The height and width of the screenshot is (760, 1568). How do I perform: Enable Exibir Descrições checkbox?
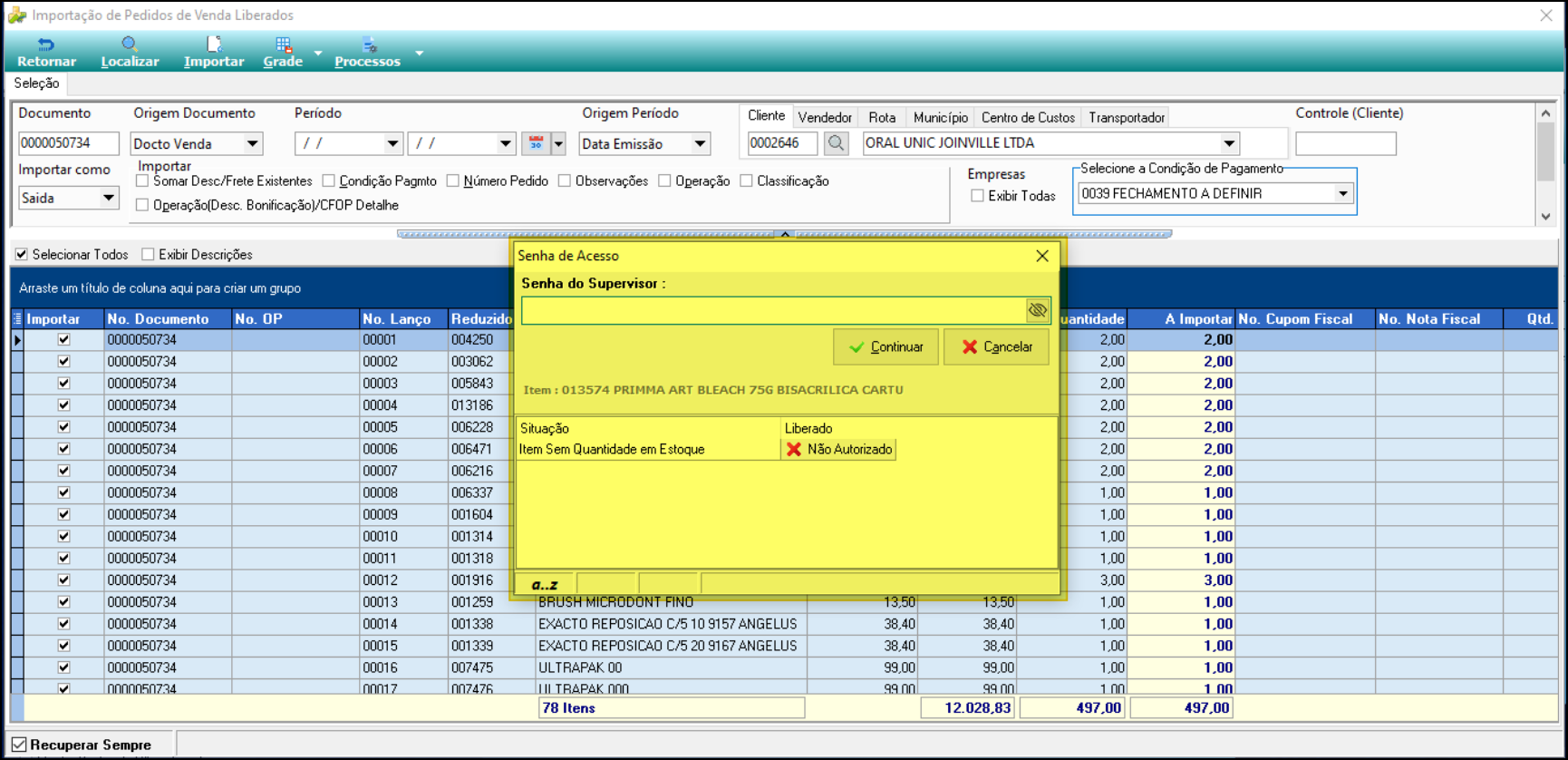coord(148,255)
